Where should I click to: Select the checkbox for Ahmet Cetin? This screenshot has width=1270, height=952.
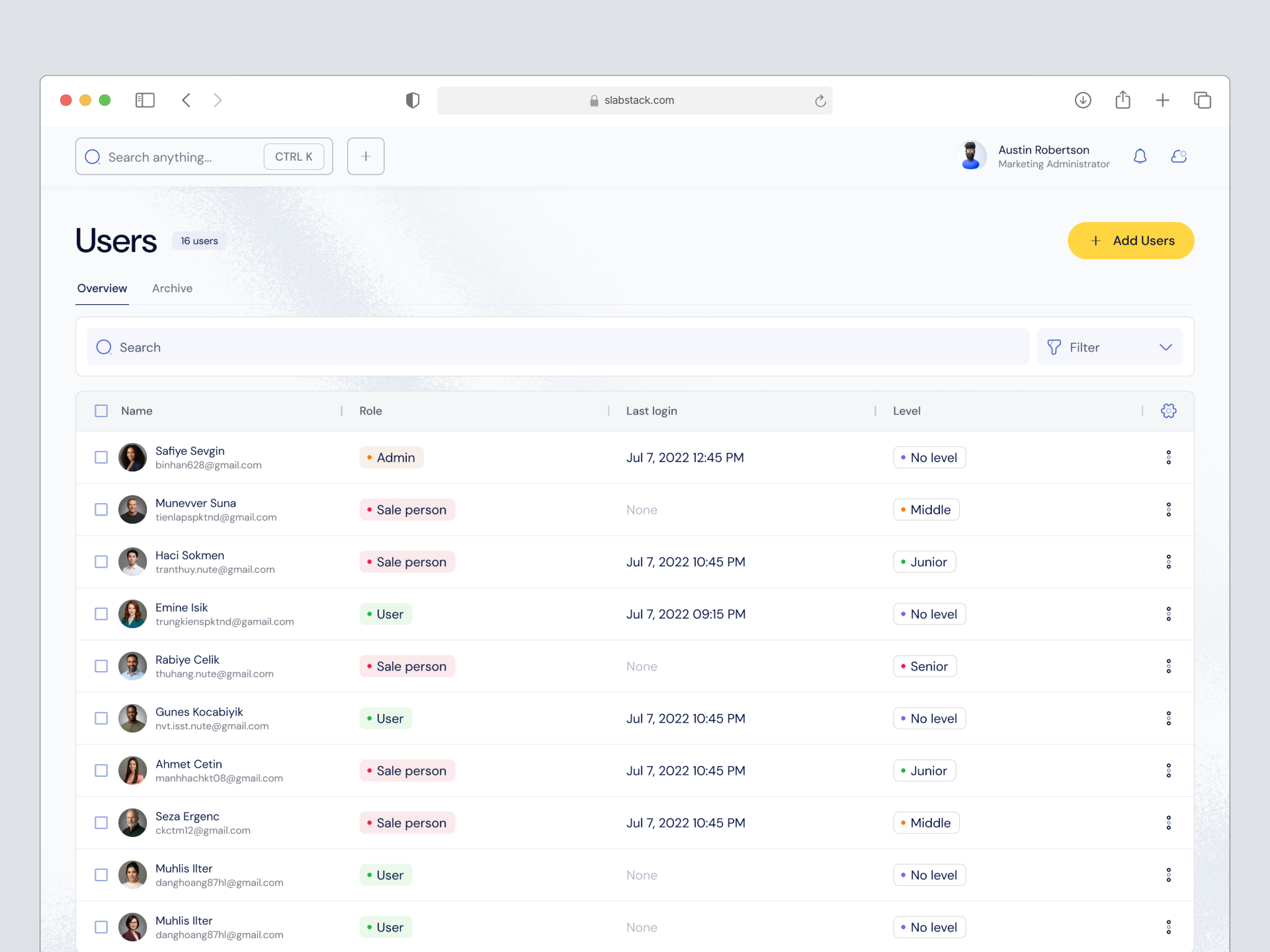101,771
